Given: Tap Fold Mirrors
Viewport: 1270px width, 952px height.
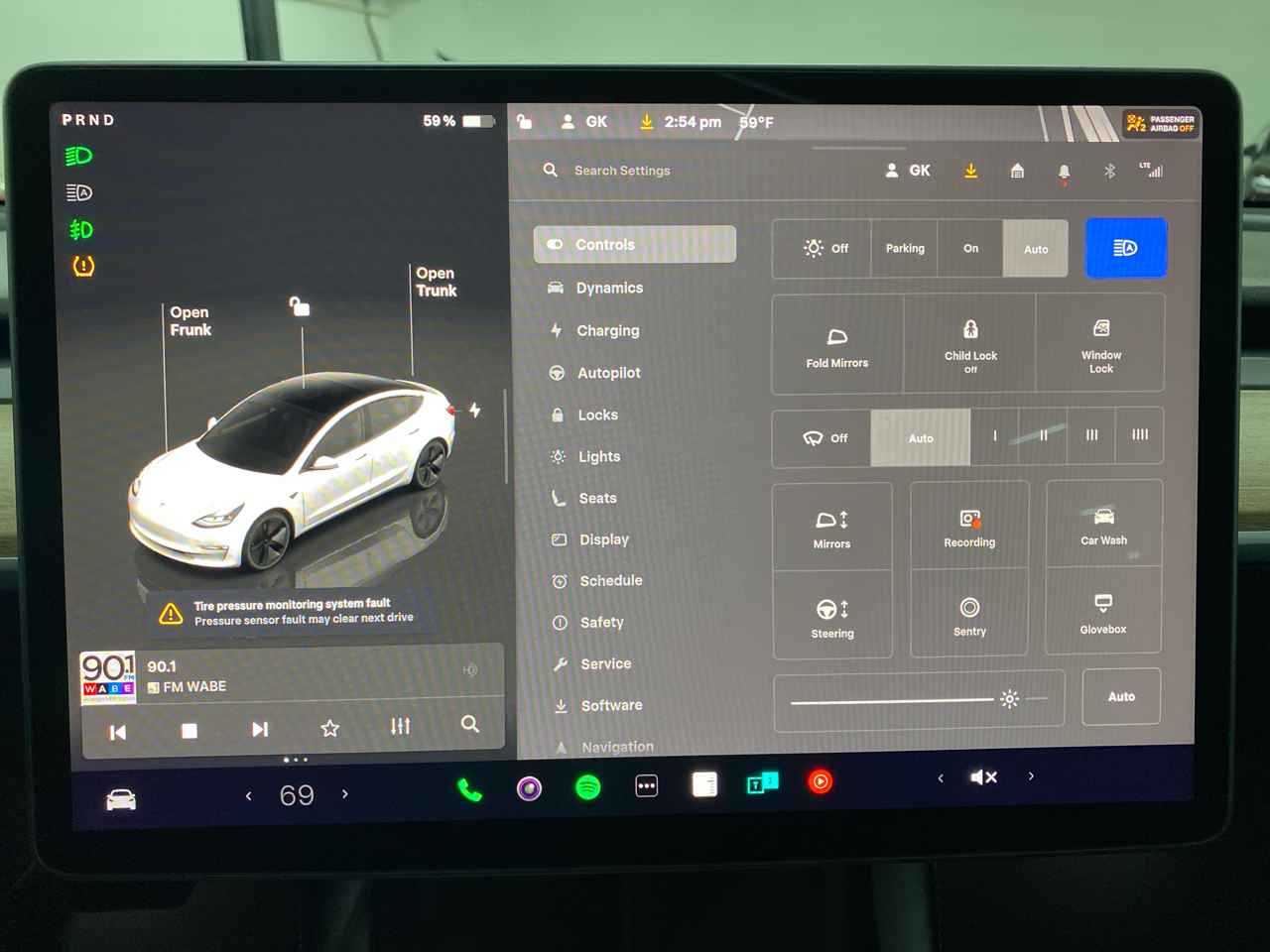Looking at the screenshot, I should pyautogui.click(x=836, y=342).
